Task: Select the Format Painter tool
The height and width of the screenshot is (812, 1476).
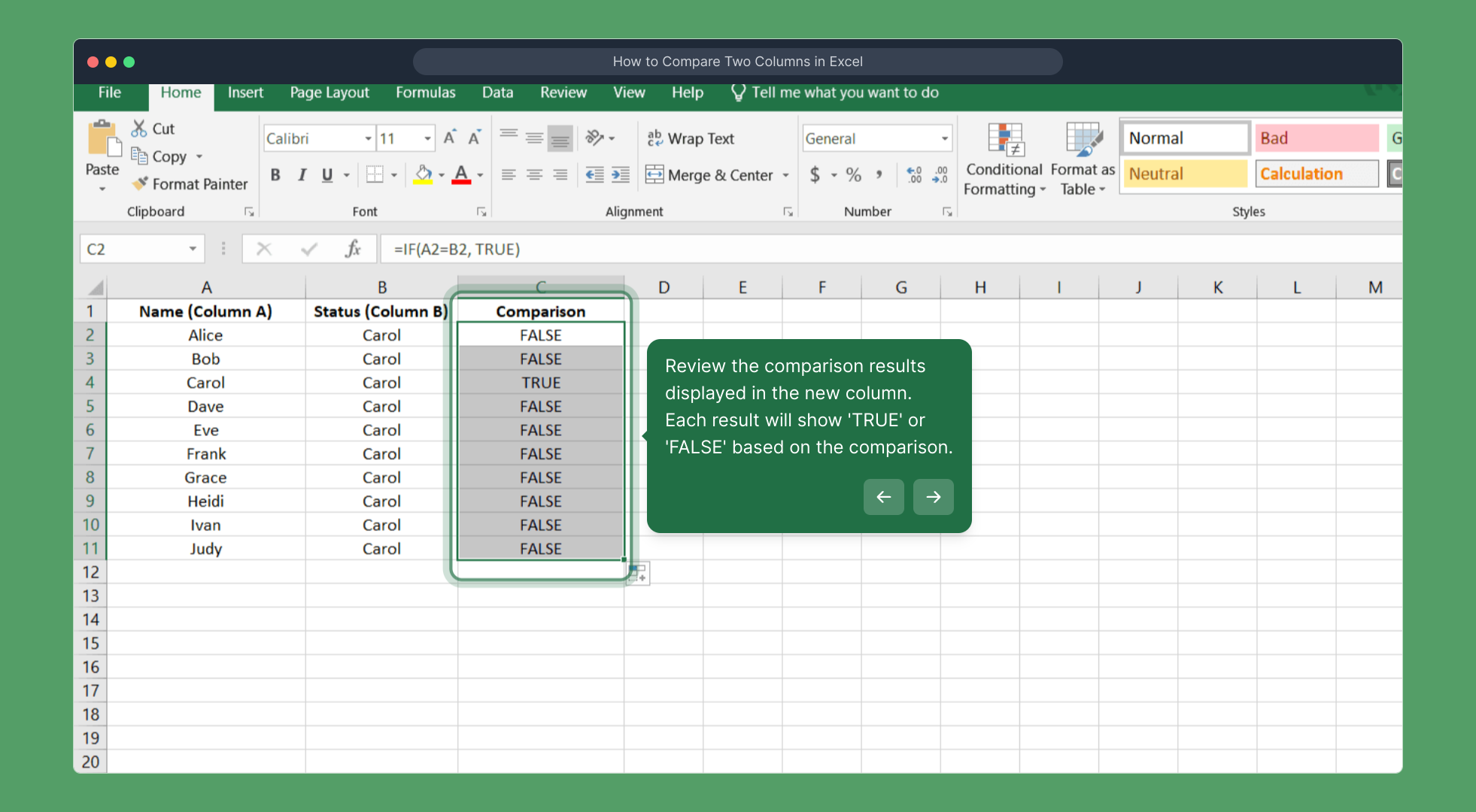Action: tap(189, 183)
